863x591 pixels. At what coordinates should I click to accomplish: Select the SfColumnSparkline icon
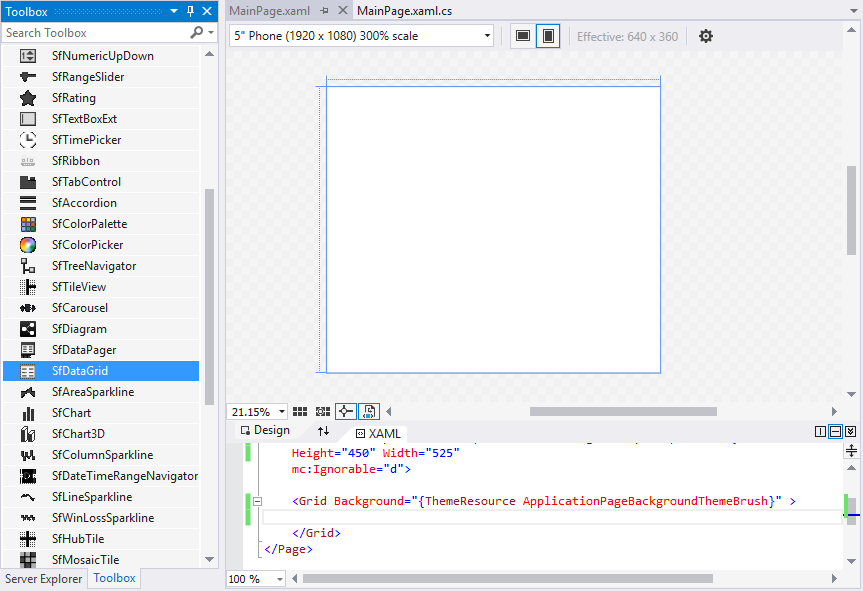[x=28, y=455]
